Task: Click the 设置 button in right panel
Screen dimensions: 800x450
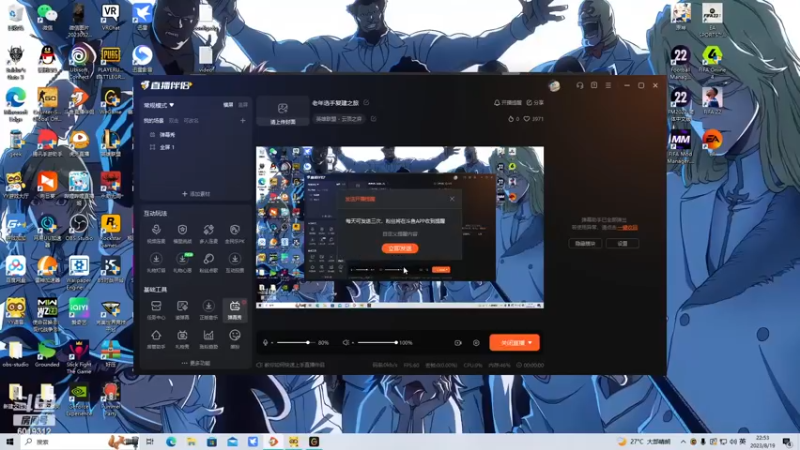Action: click(x=622, y=244)
